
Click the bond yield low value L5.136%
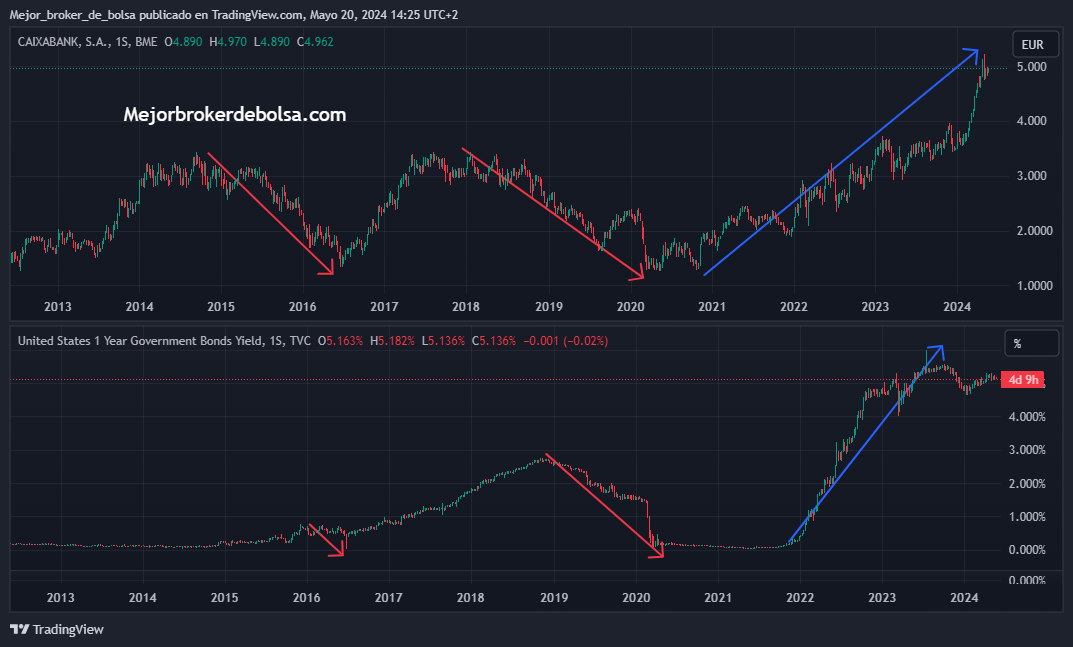point(443,340)
